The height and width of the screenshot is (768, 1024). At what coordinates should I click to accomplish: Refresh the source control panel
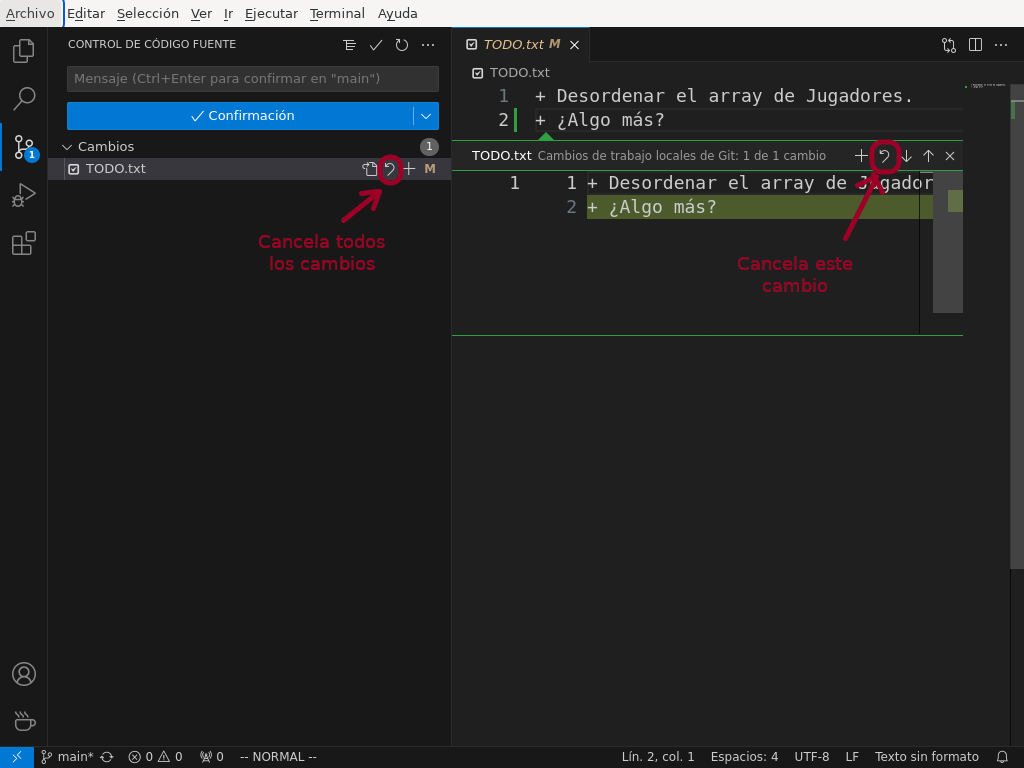pyautogui.click(x=402, y=45)
